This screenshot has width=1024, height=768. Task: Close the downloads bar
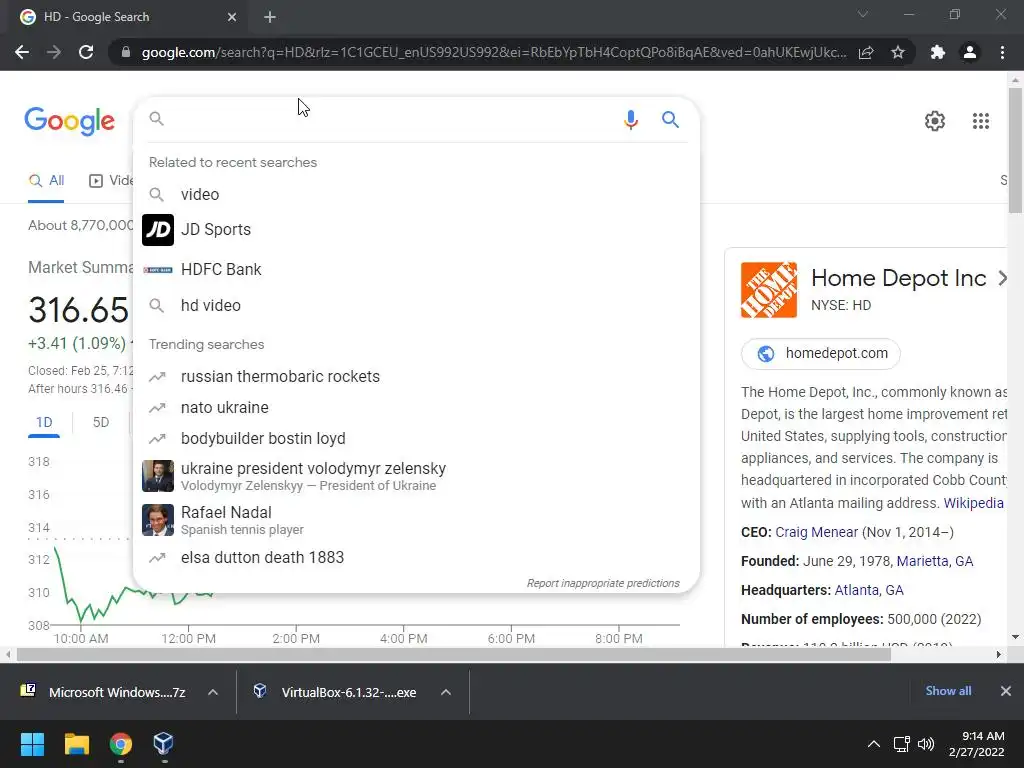tap(1006, 691)
